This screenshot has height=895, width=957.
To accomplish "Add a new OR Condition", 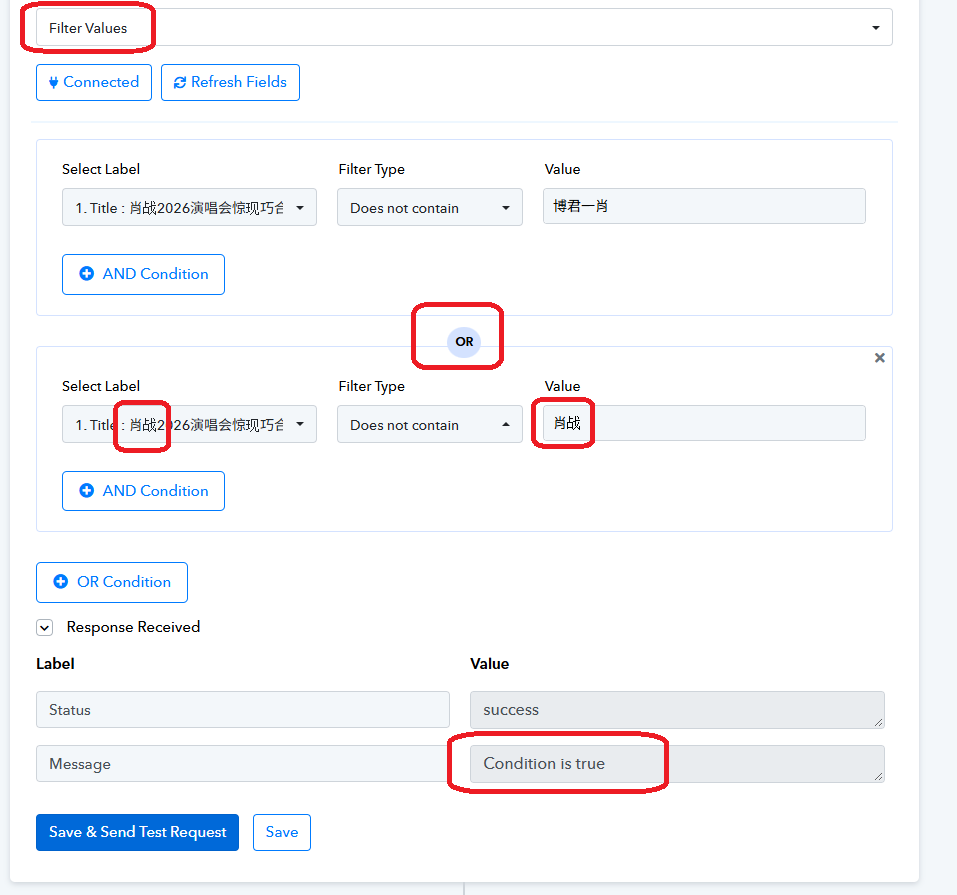I will click(112, 582).
